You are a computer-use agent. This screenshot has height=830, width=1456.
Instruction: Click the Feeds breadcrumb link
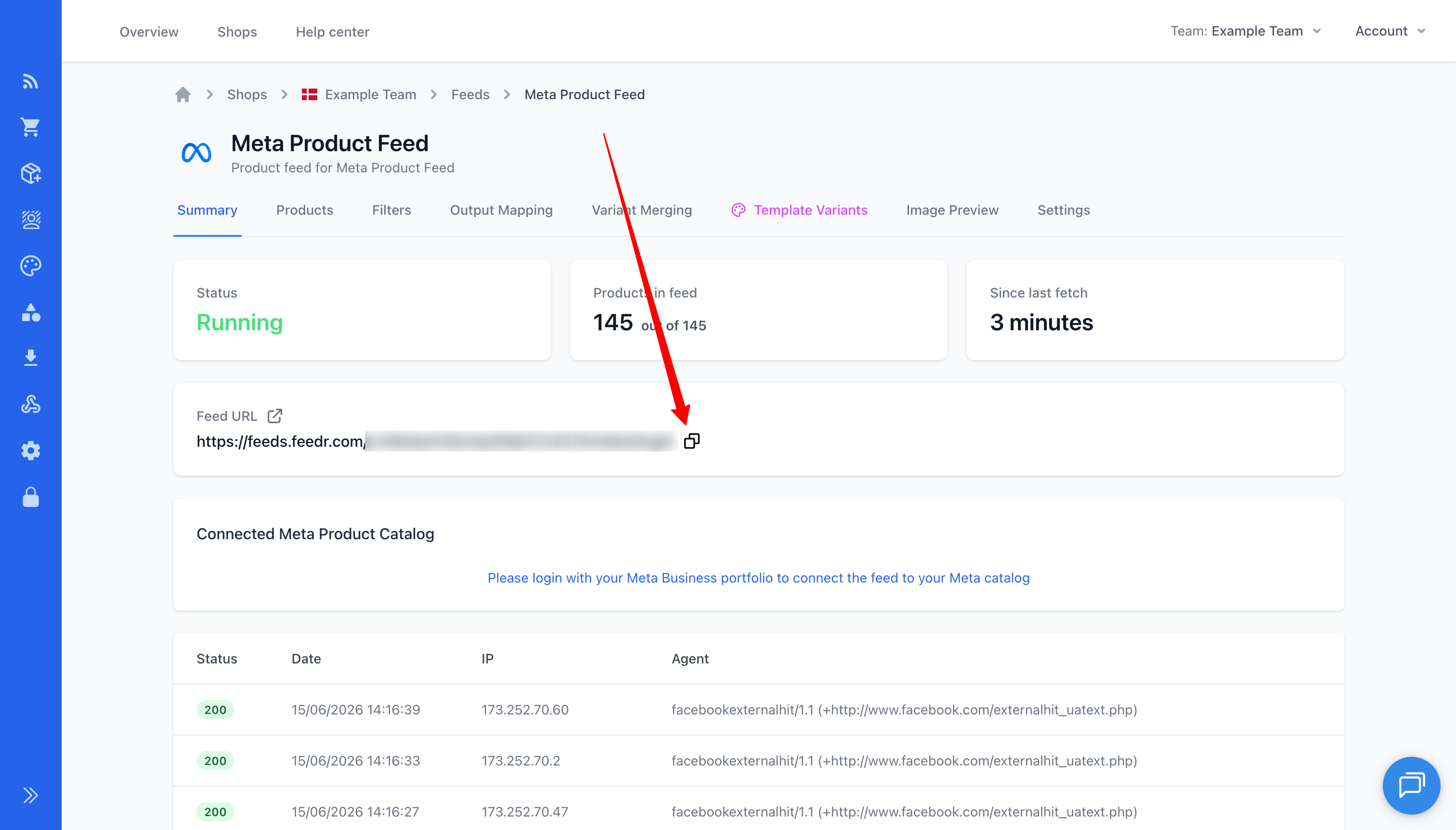coord(470,94)
